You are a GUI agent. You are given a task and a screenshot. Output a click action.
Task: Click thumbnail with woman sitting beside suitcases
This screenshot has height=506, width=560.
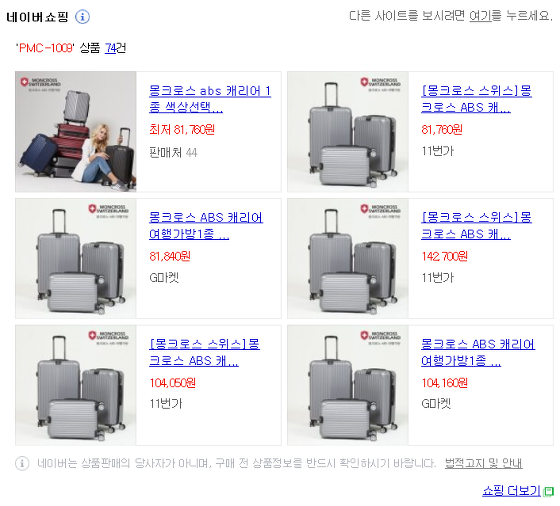(x=76, y=131)
